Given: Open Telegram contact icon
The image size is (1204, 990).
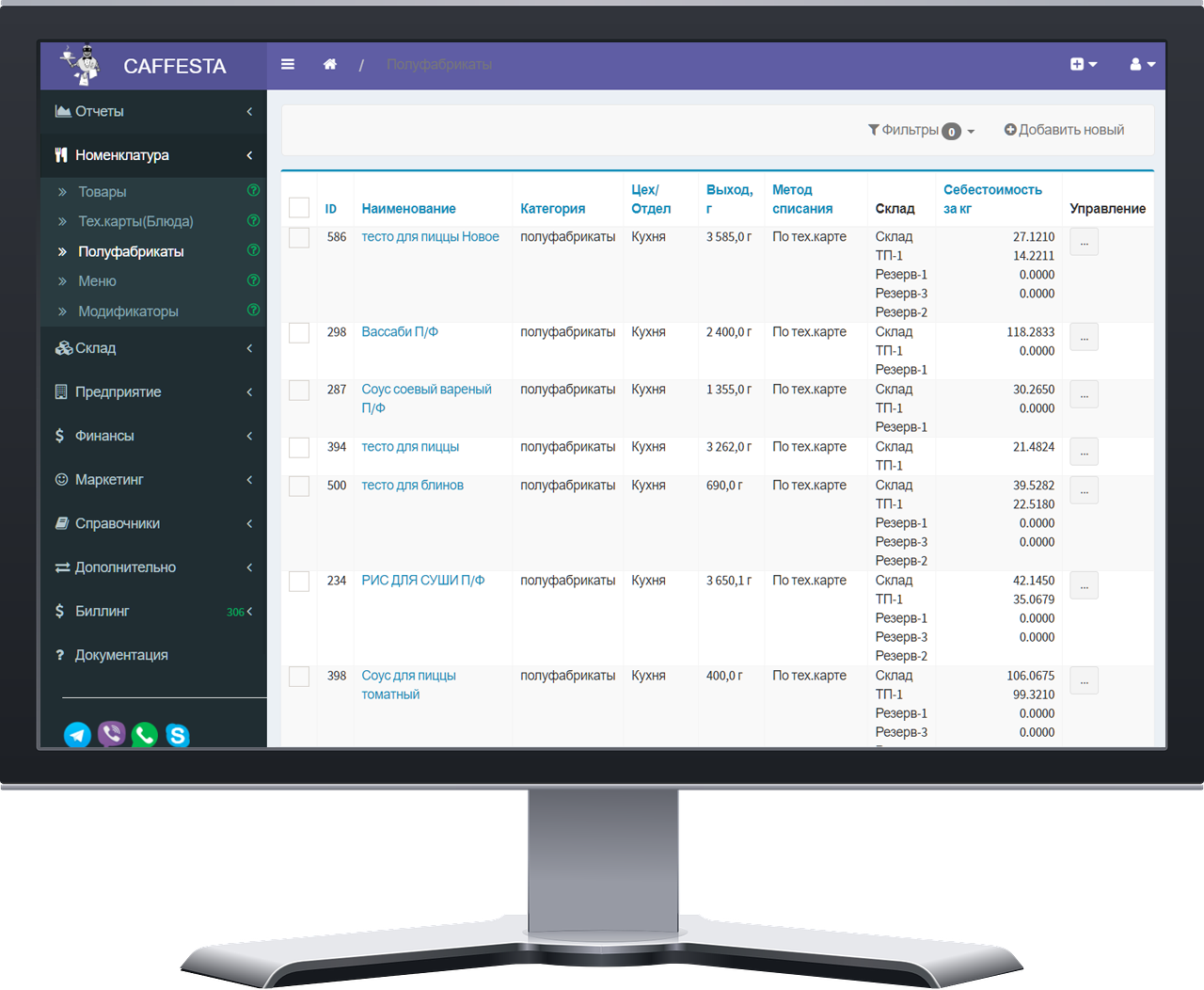Looking at the screenshot, I should coord(77,735).
